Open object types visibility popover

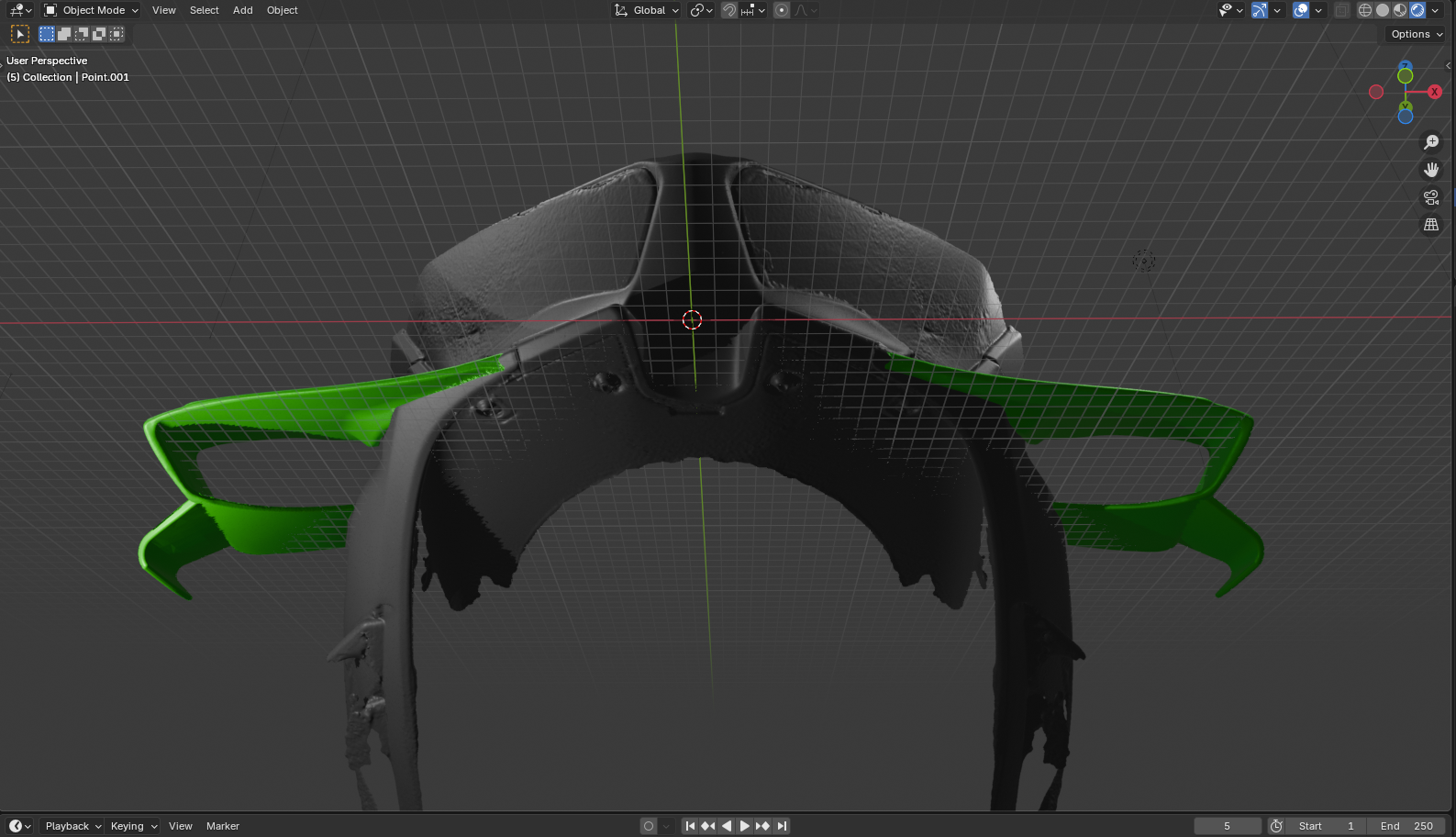point(1230,10)
